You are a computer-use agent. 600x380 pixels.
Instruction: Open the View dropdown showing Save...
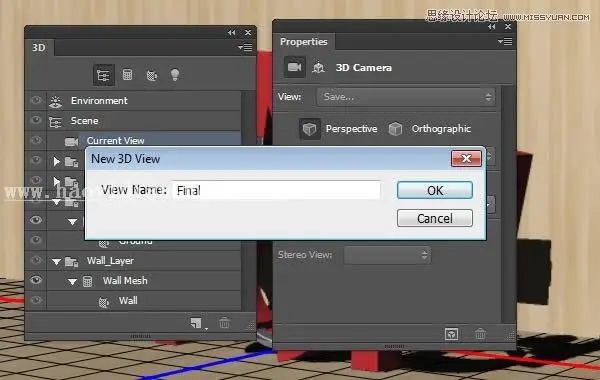(x=406, y=97)
